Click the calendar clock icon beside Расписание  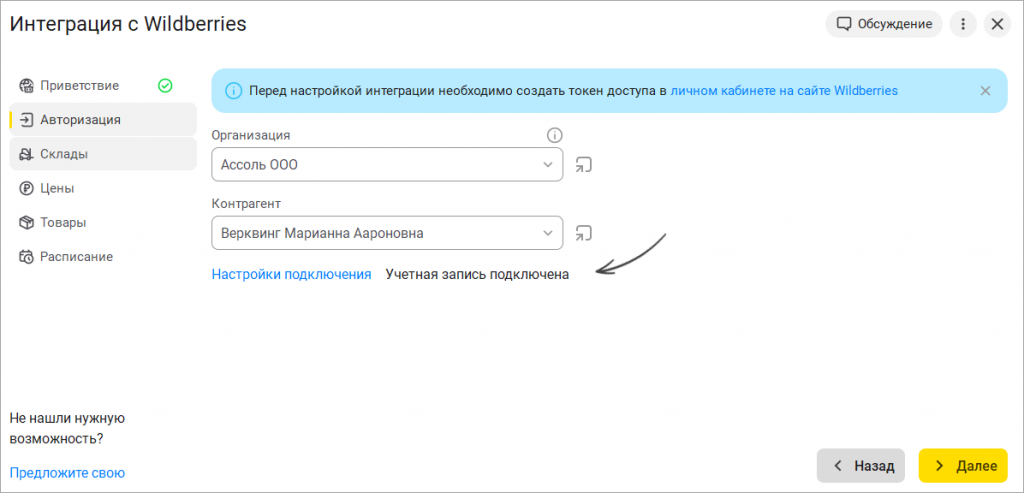tap(26, 257)
